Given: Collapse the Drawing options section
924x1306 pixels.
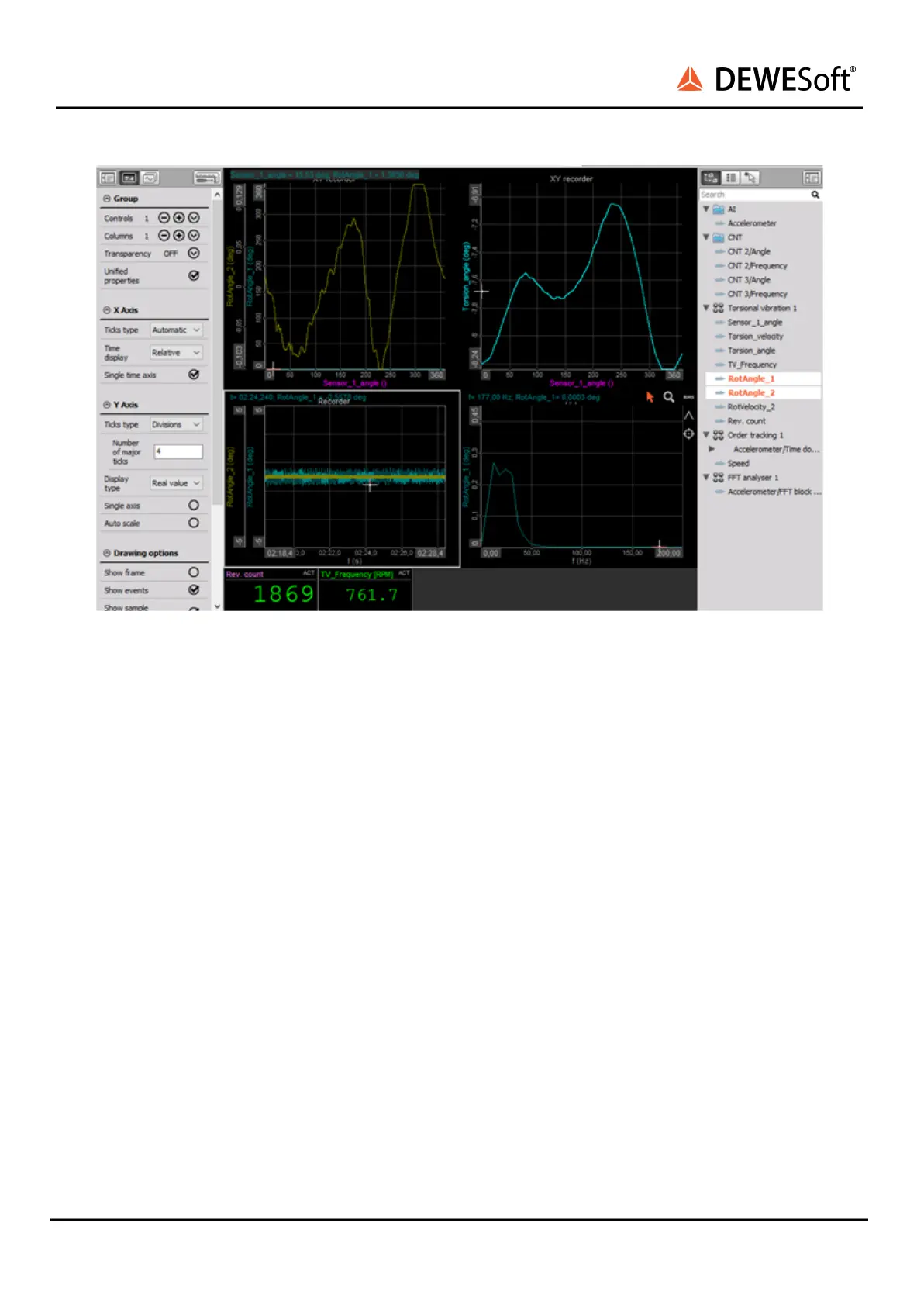Looking at the screenshot, I should [107, 553].
